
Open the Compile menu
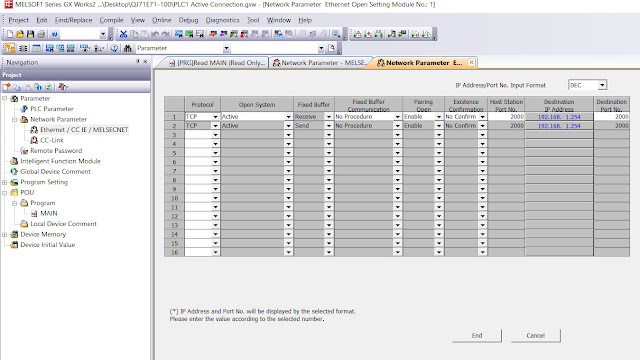111,20
